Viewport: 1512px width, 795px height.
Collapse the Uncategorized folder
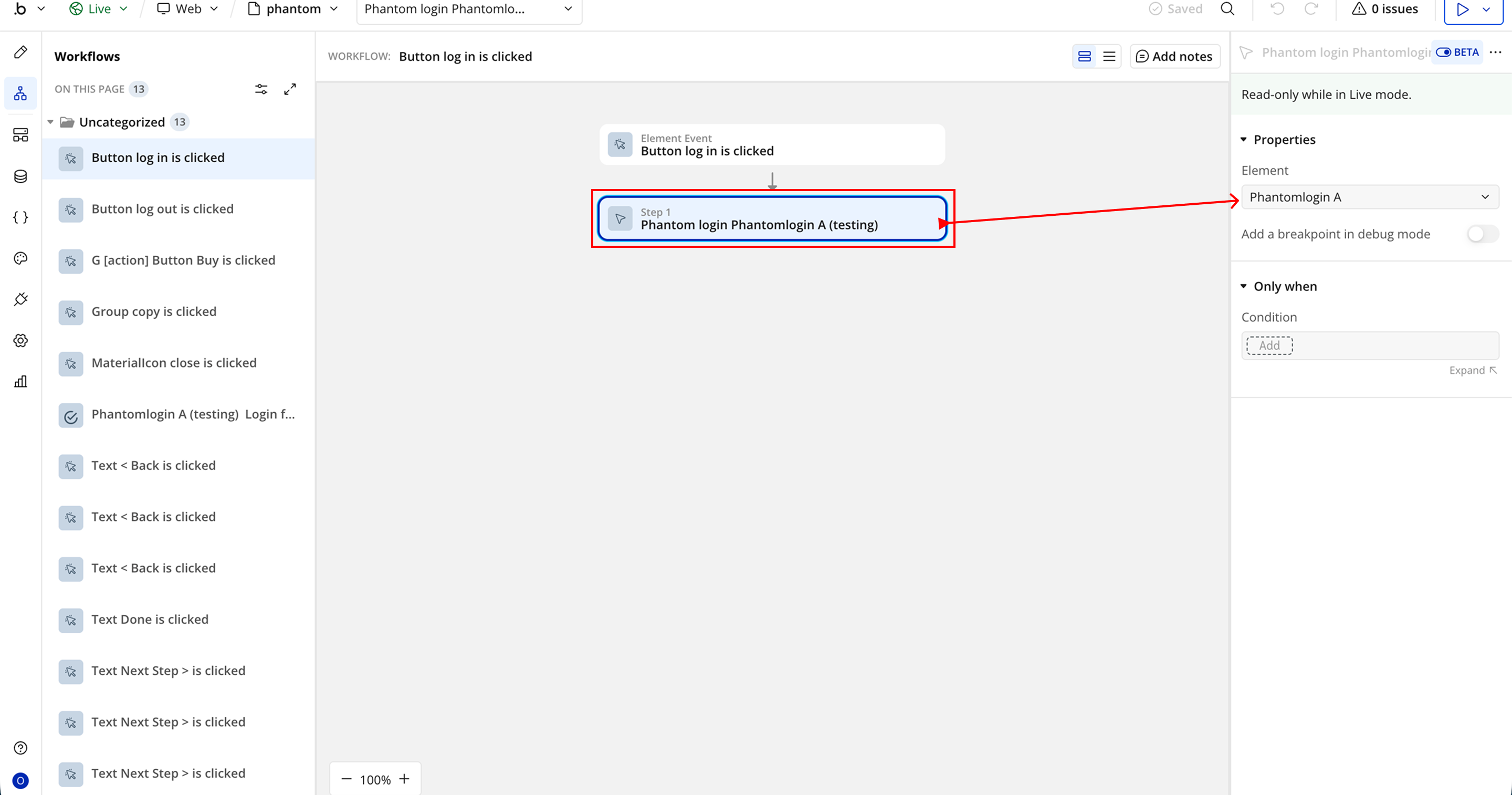click(50, 122)
